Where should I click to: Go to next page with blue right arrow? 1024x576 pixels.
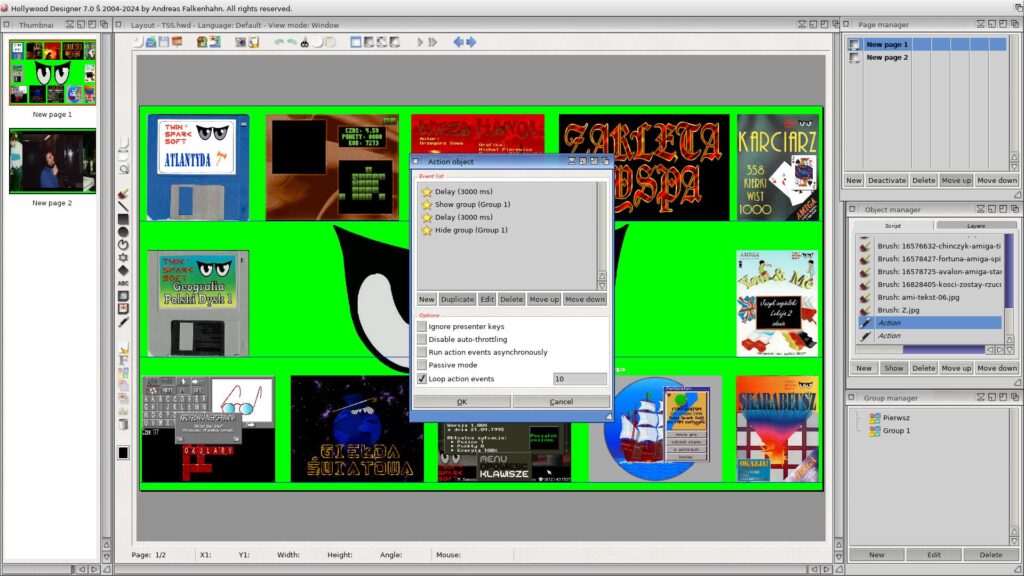coord(471,42)
